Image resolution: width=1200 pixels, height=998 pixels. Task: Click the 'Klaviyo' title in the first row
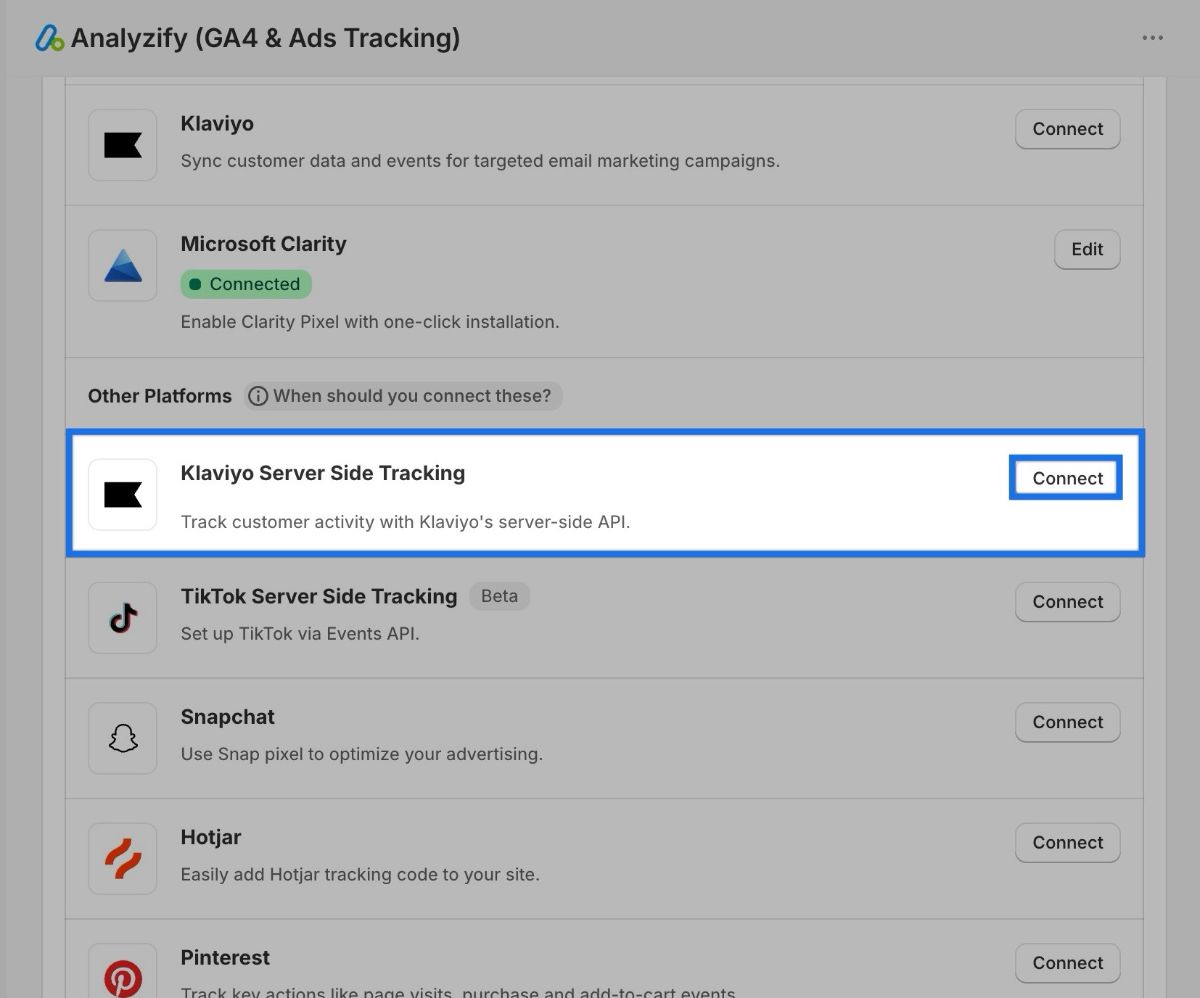pyautogui.click(x=217, y=124)
